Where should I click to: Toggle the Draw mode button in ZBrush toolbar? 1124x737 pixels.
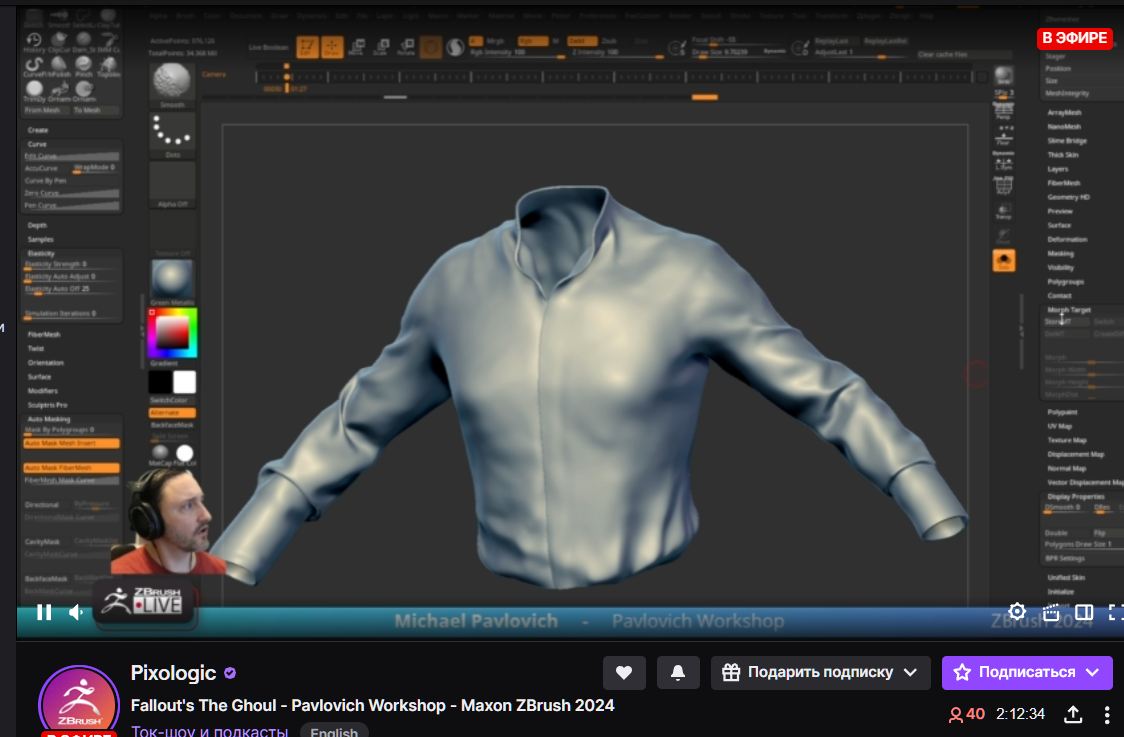(332, 47)
